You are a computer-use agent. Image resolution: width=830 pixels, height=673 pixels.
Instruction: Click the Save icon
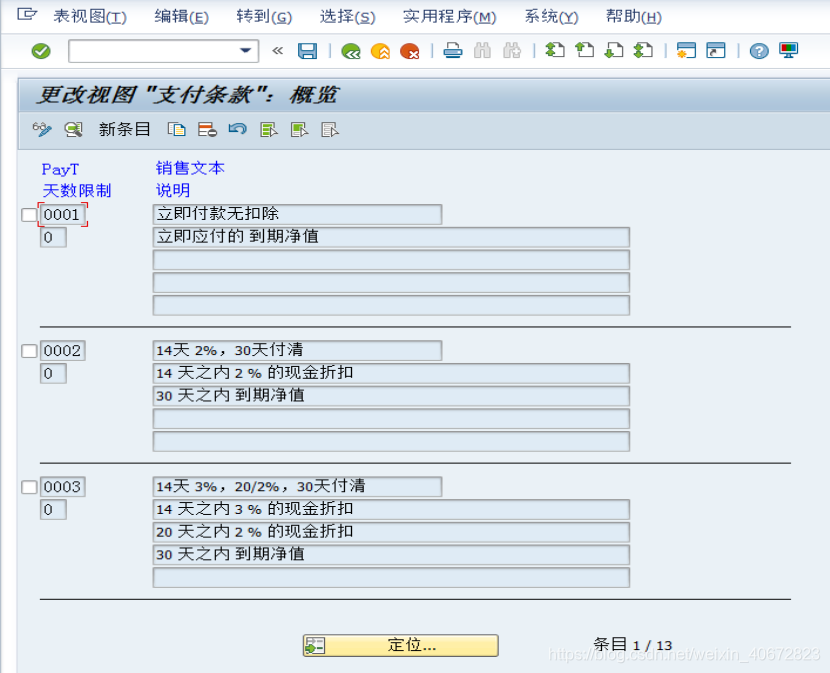click(307, 50)
